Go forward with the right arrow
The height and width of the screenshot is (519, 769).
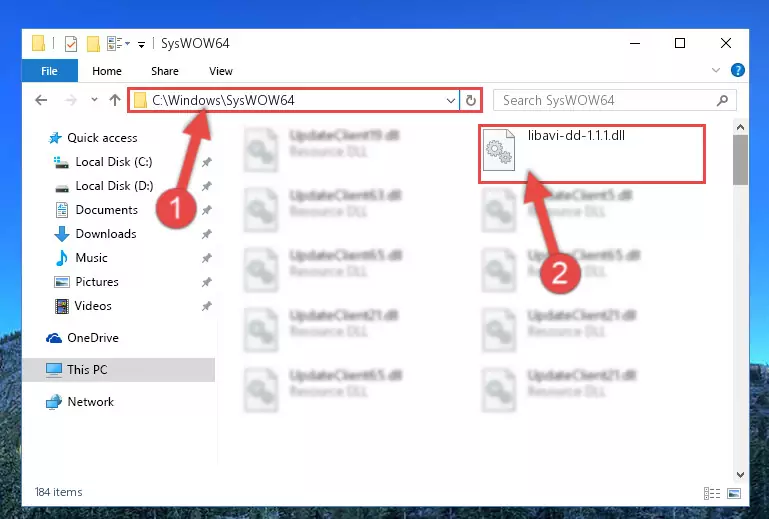pos(71,100)
